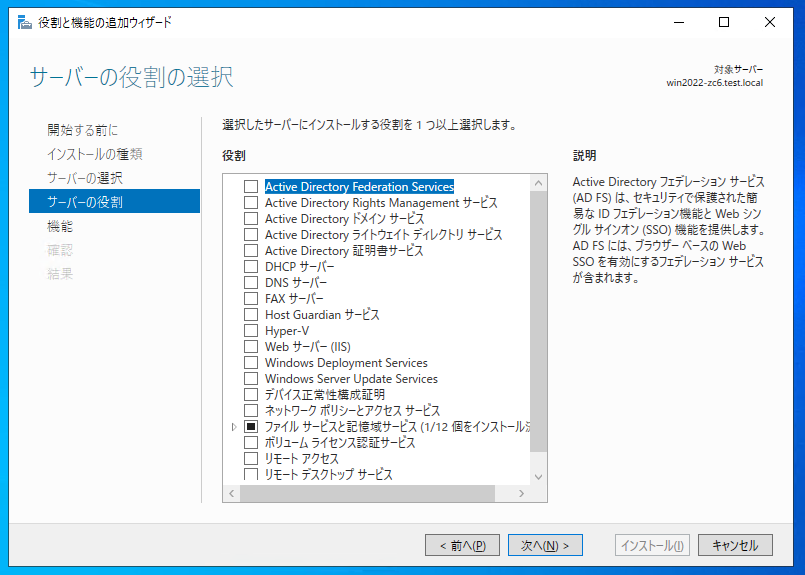Select Active Directory Federation Services label

tap(359, 187)
